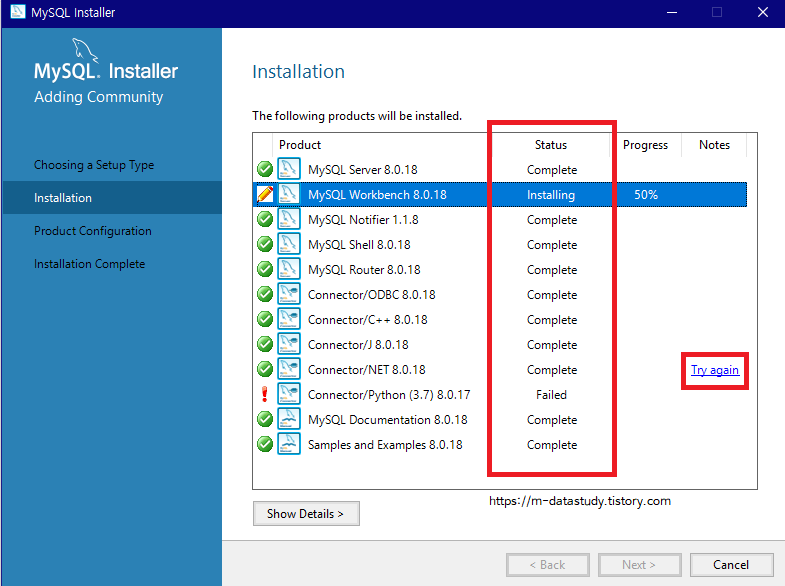The width and height of the screenshot is (785, 586).
Task: Select the Connector/NET 8.0.18 row
Action: 500,370
